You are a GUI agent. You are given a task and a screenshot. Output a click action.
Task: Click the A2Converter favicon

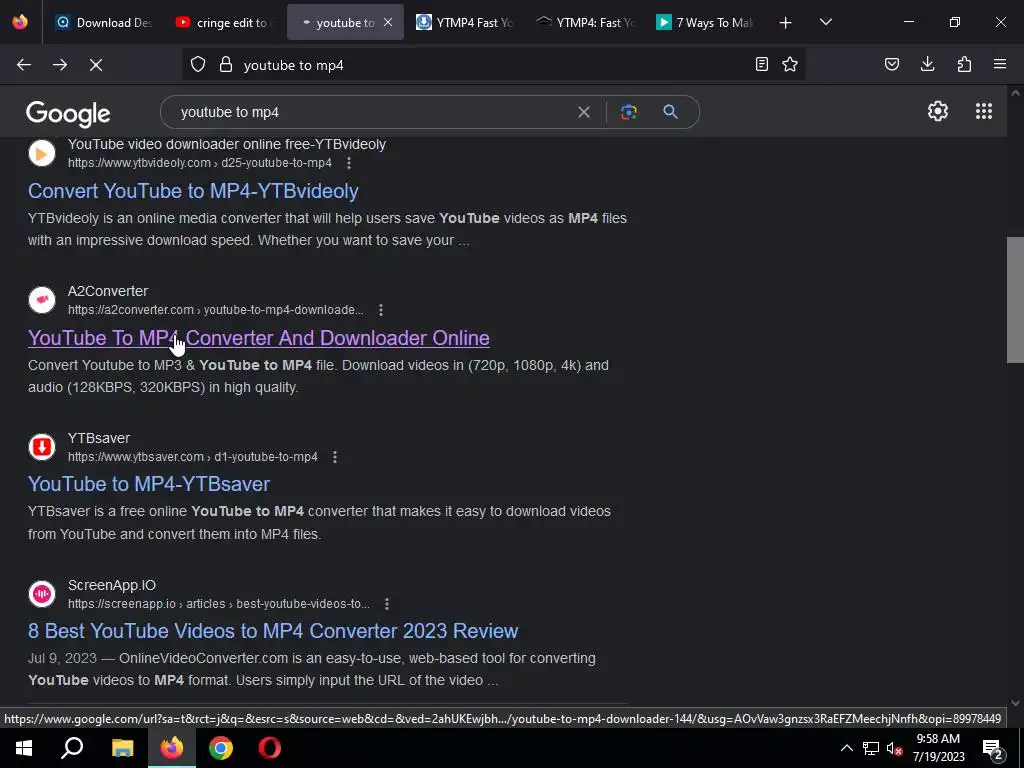42,300
